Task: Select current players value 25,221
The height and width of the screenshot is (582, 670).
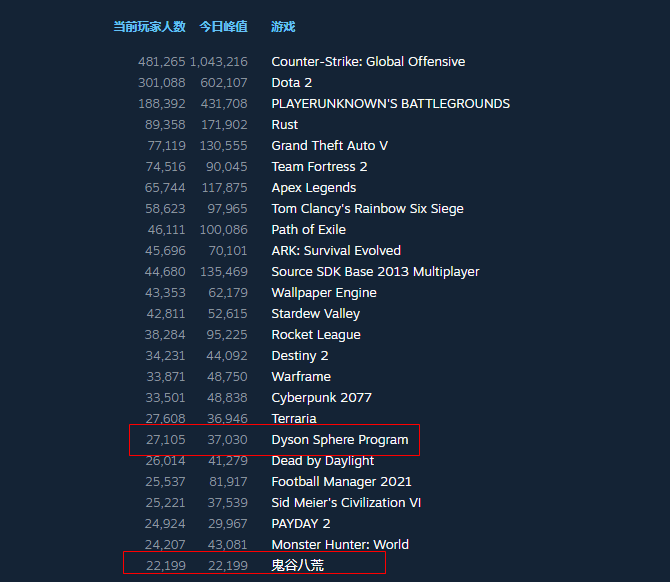Action: (x=165, y=503)
